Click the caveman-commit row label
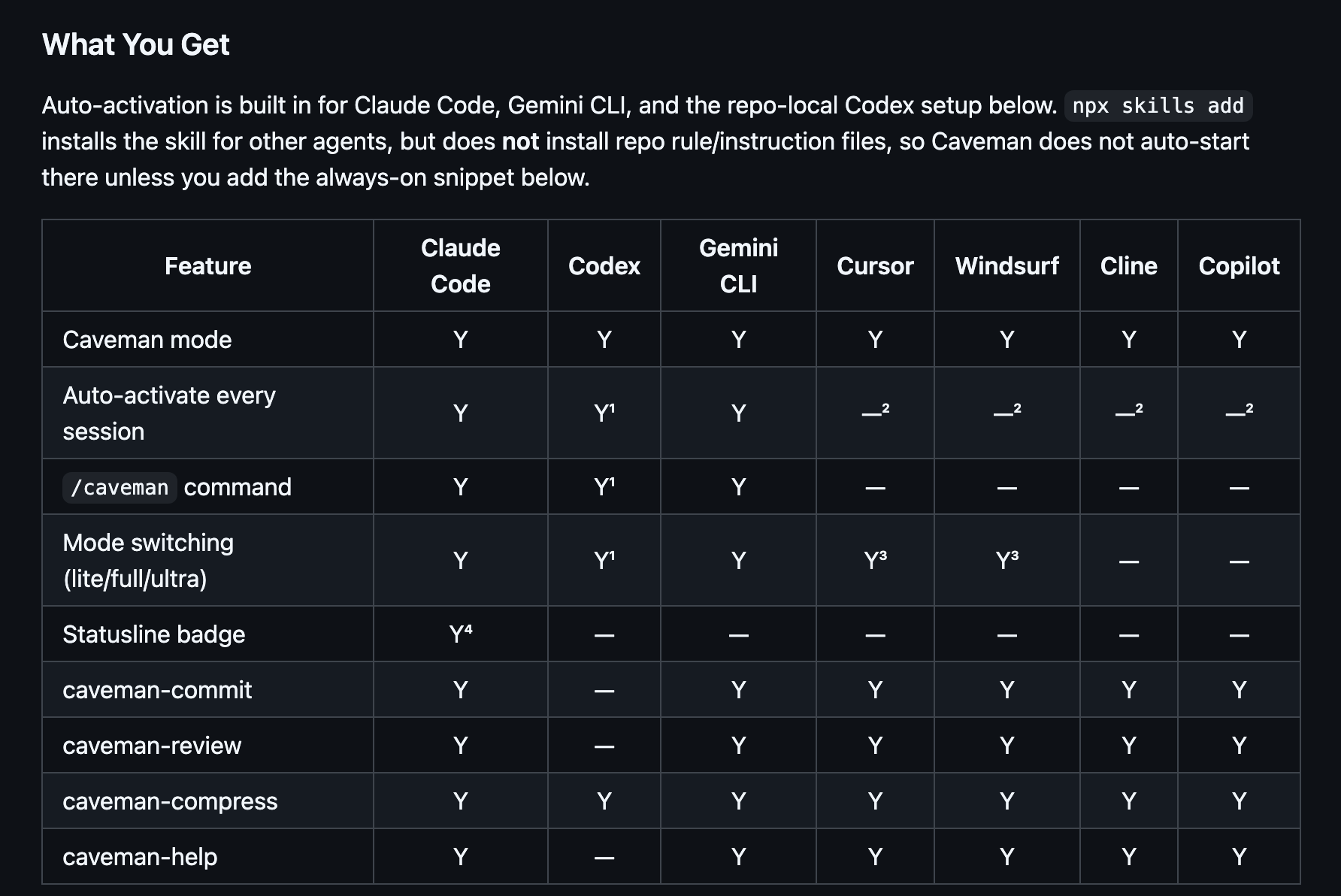This screenshot has height=896, width=1341. pyautogui.click(x=157, y=690)
